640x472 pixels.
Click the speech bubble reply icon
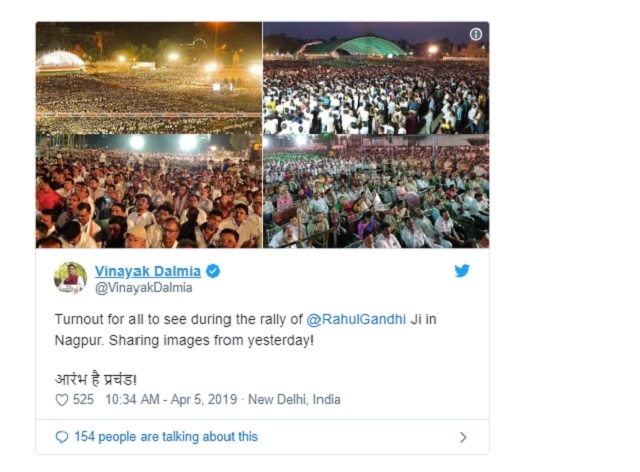point(62,437)
